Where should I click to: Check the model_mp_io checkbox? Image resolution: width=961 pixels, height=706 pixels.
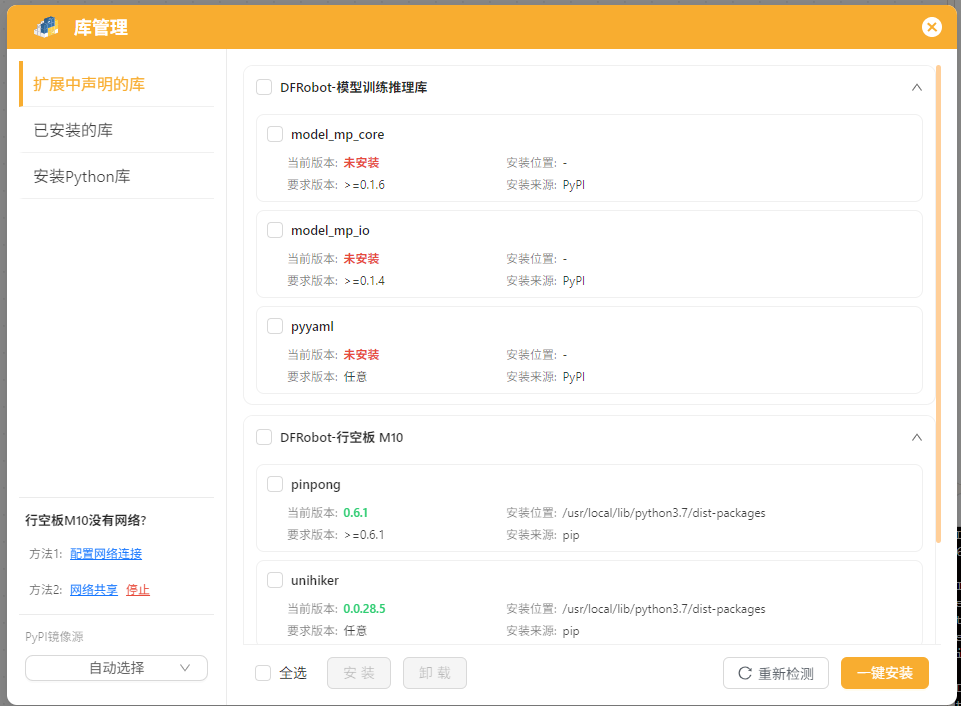point(275,230)
